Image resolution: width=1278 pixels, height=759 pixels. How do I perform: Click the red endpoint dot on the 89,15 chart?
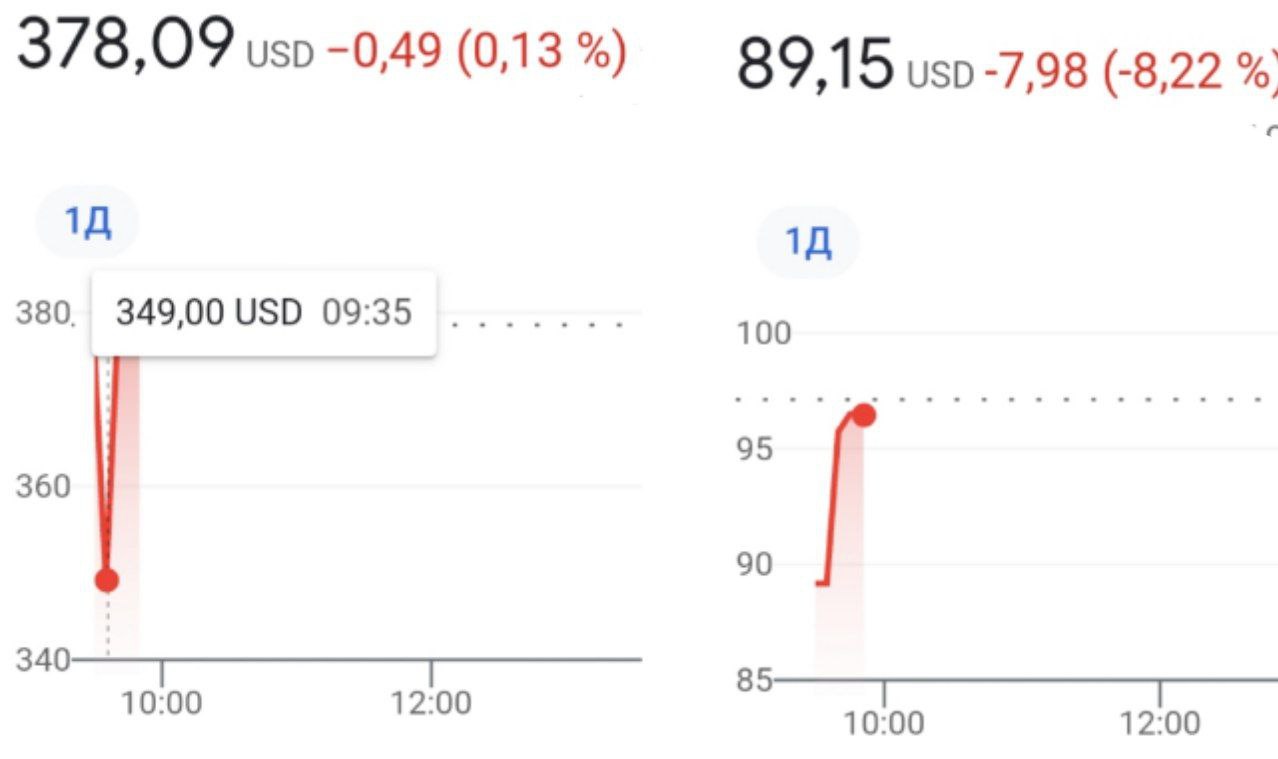click(863, 415)
